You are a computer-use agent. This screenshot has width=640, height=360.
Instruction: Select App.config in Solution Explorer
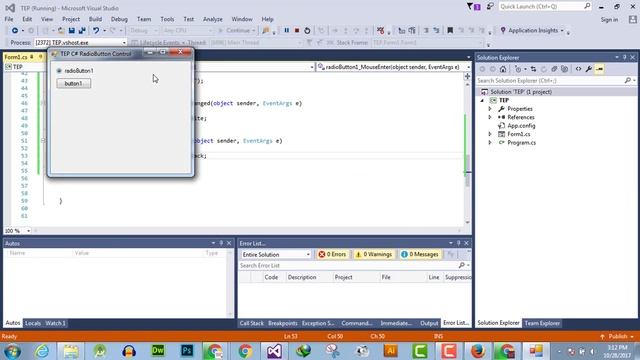pos(521,126)
